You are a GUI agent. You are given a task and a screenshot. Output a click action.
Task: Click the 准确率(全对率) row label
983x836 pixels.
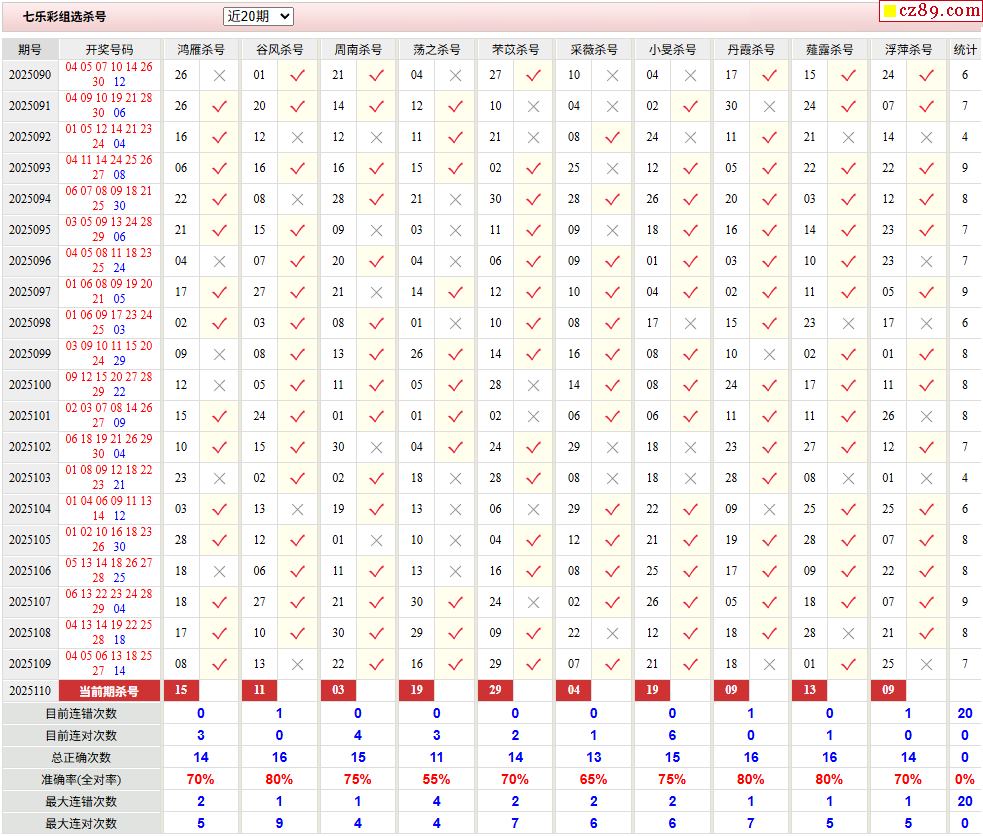[81, 780]
